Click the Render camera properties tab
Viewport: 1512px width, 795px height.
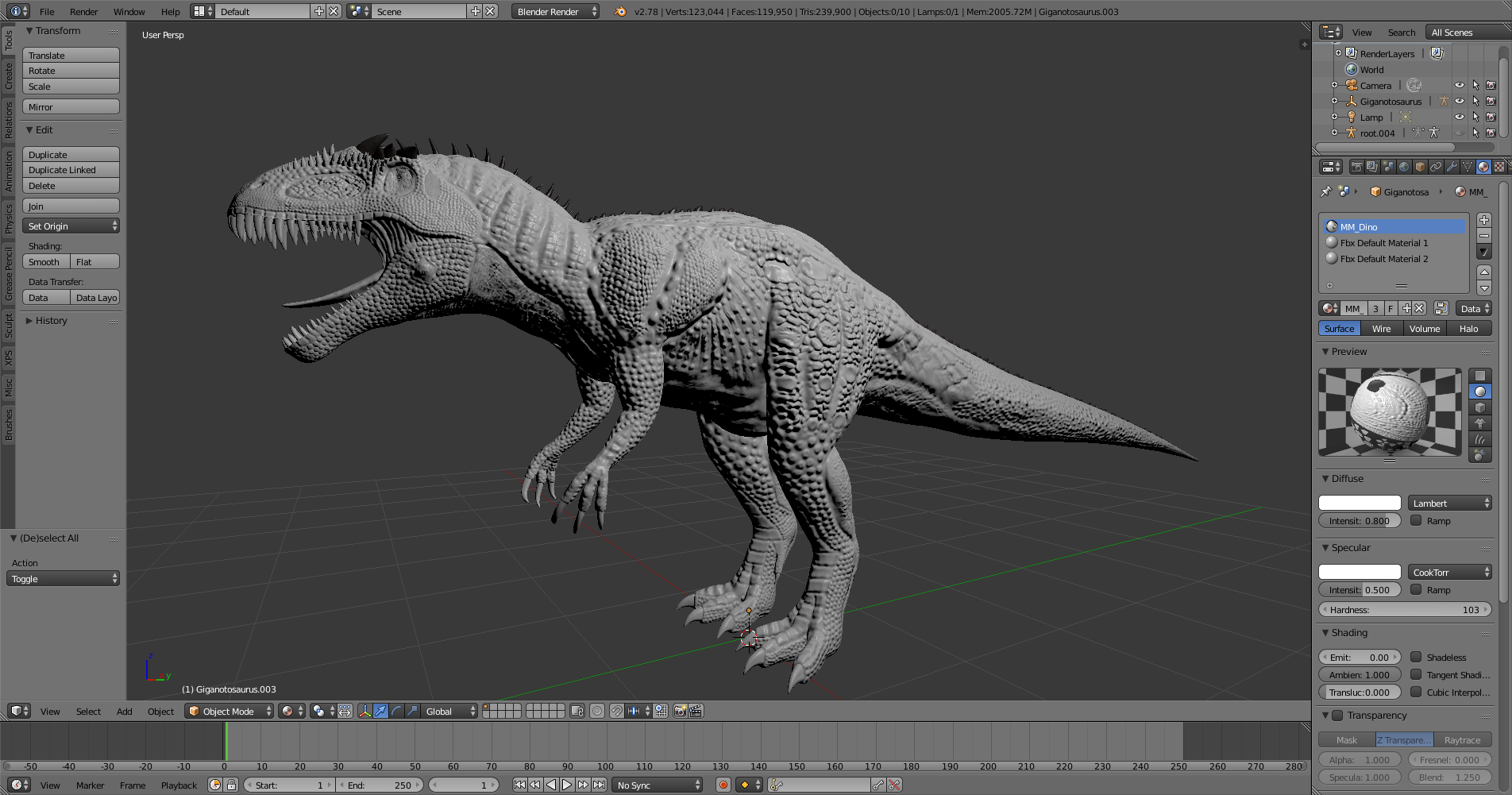tap(1356, 167)
